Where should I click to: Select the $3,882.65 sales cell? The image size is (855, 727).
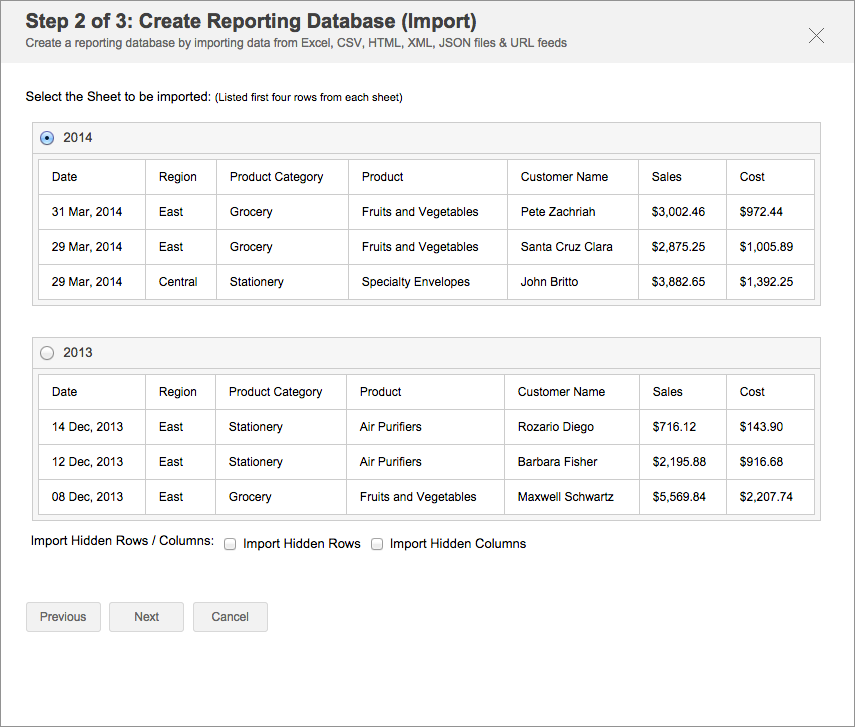coord(678,282)
